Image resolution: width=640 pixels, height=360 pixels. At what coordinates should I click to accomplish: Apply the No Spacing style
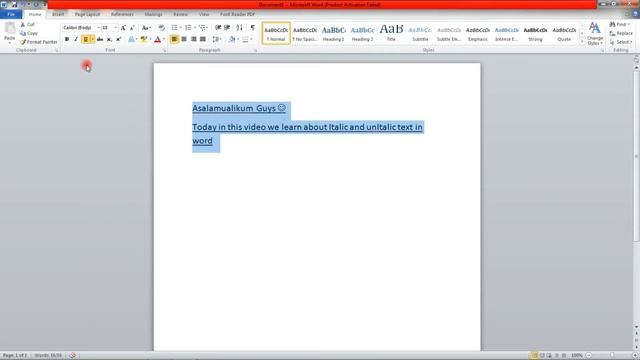[x=305, y=33]
